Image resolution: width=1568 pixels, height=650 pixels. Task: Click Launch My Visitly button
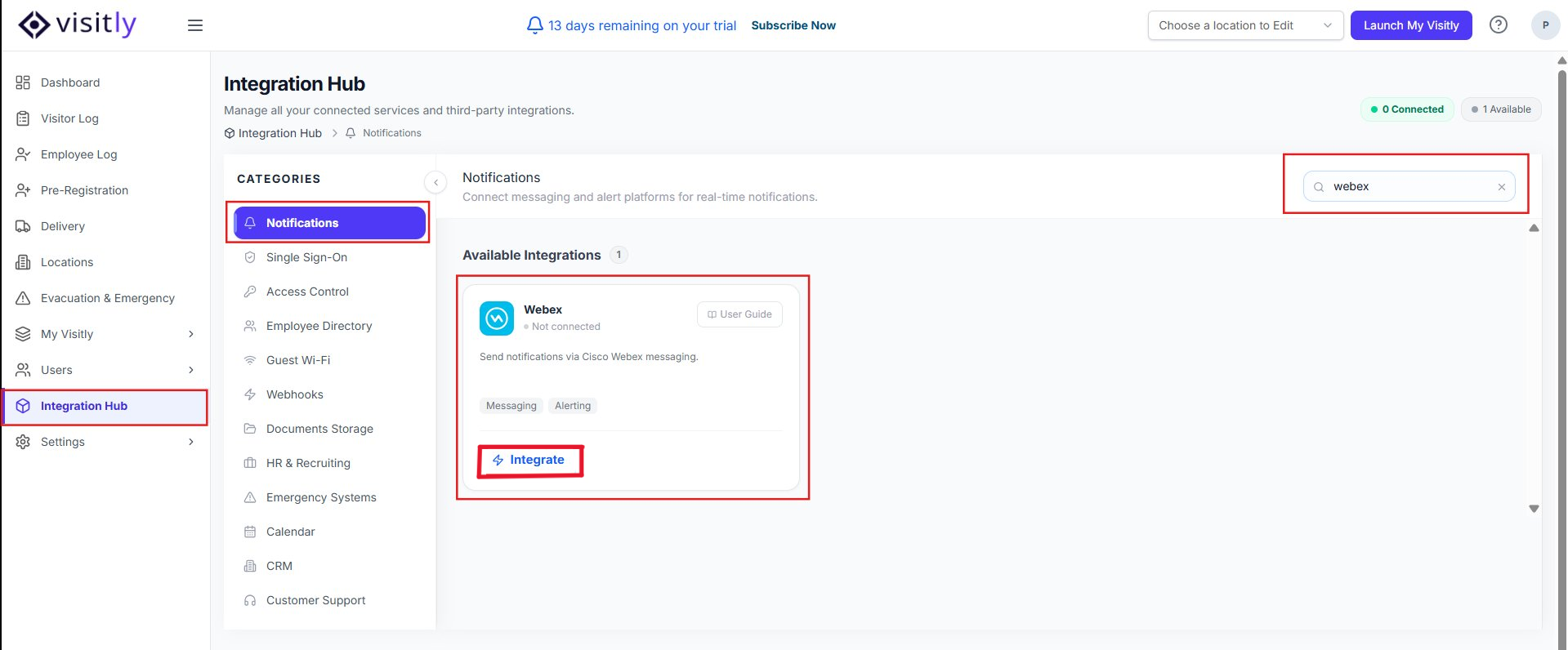pyautogui.click(x=1411, y=25)
